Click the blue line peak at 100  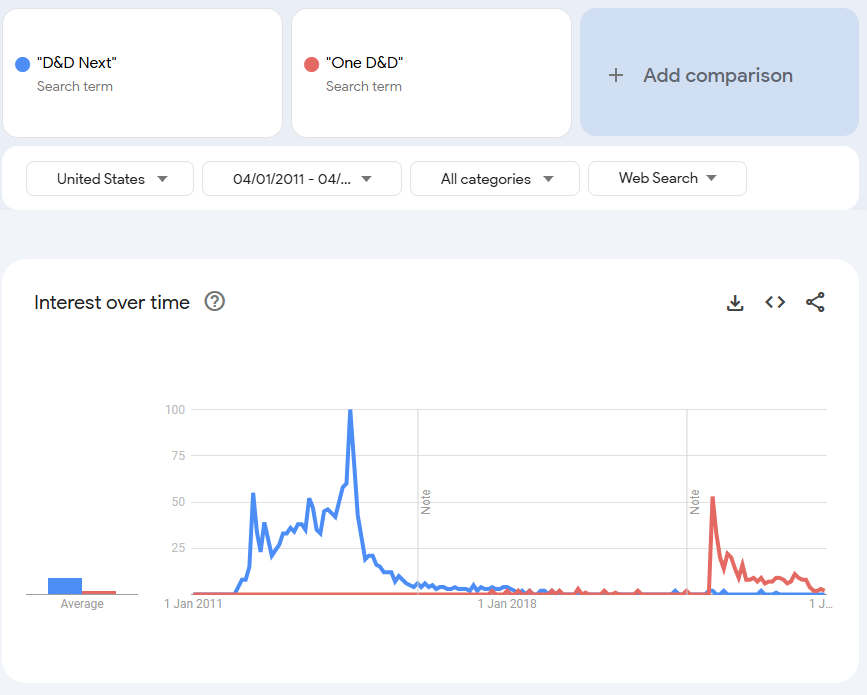tap(350, 411)
